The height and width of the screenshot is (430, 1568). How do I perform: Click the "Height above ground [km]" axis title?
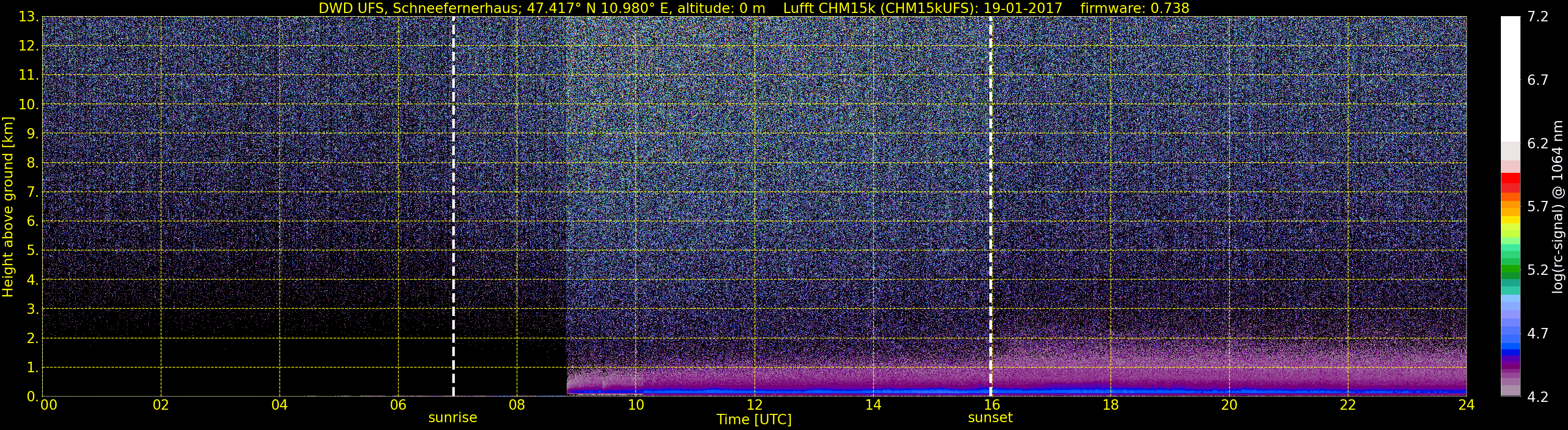(8, 207)
